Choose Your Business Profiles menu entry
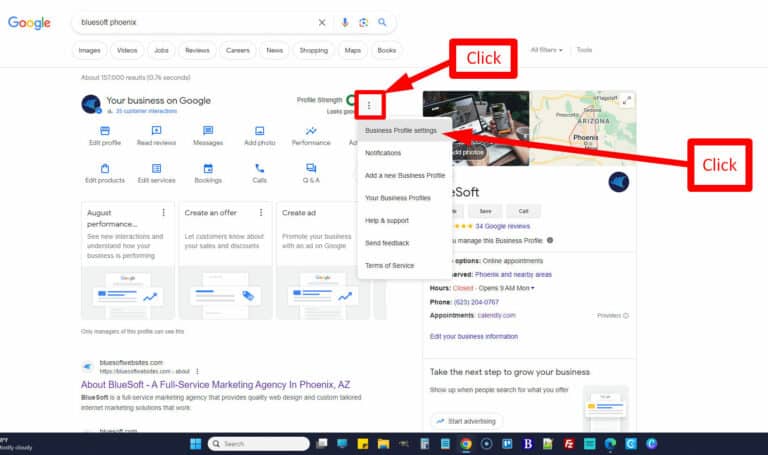The image size is (768, 455). tap(405, 198)
